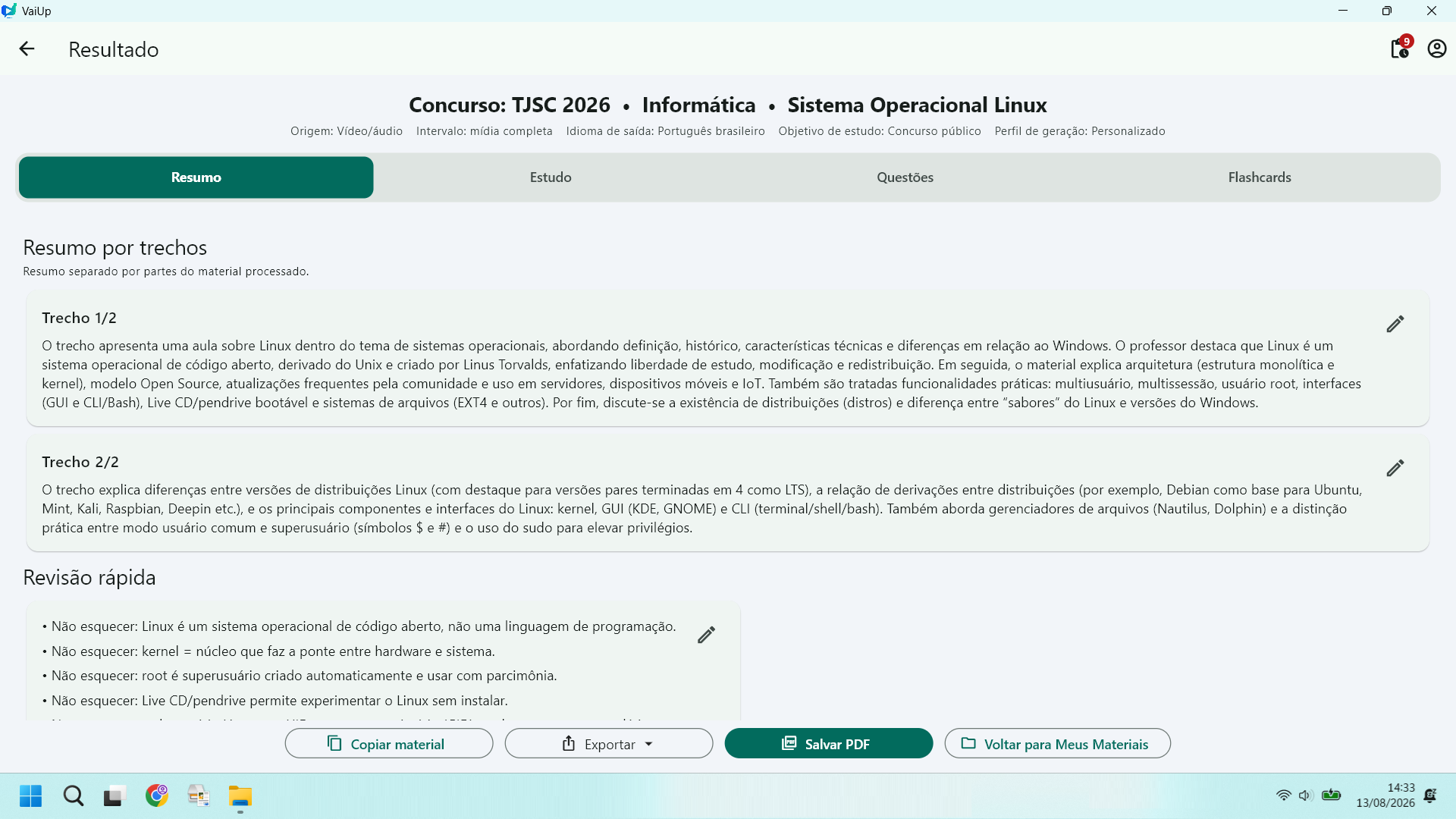This screenshot has width=1456, height=819.
Task: Open the control panel-style taskbar app icon
Action: point(199,795)
